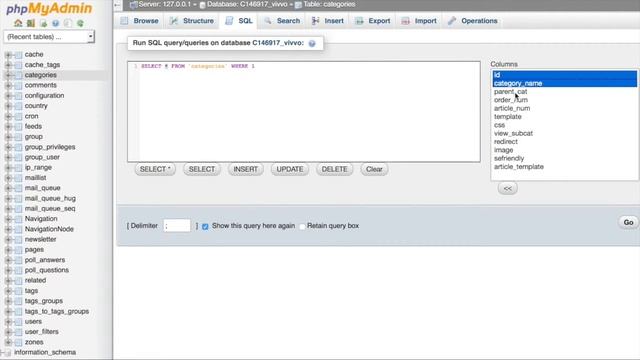Click Database C146917_vivvo breadcrumb link
Screen dimensions: 640x360
(247, 4)
